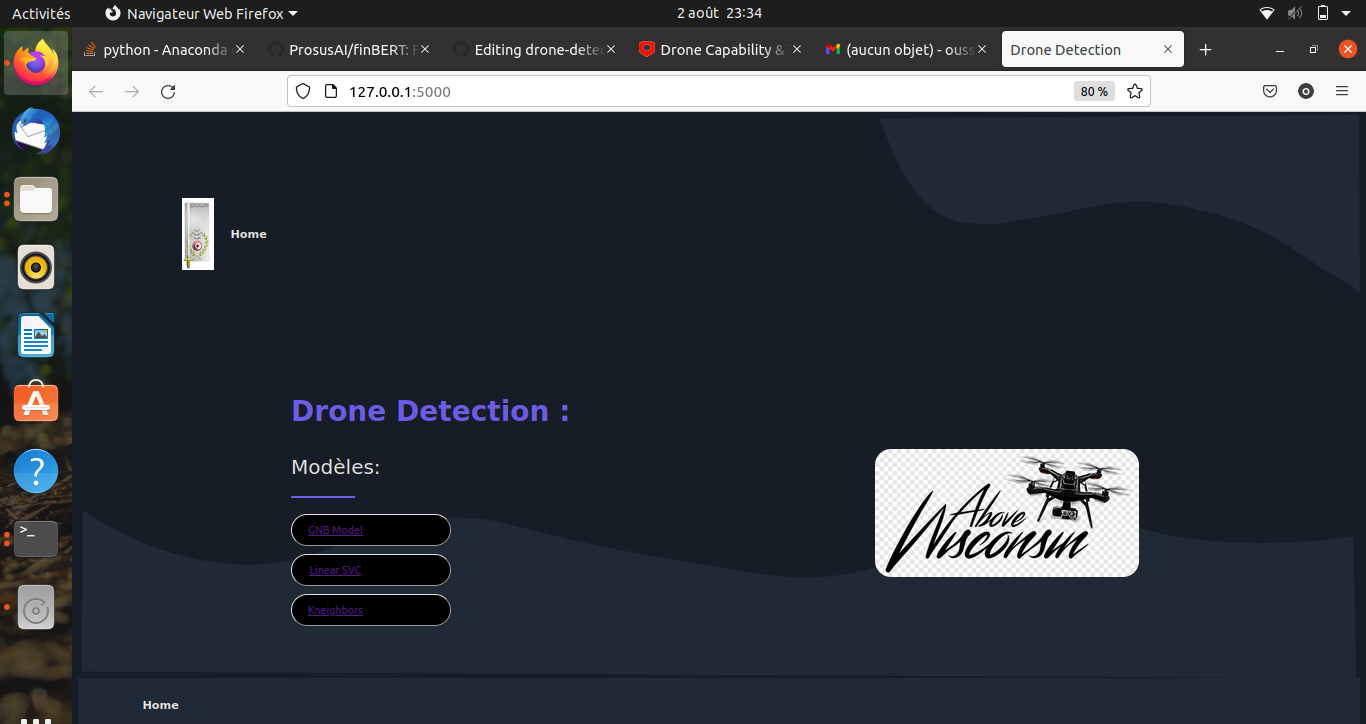This screenshot has width=1366, height=724.
Task: Reload the current page
Action: [168, 92]
